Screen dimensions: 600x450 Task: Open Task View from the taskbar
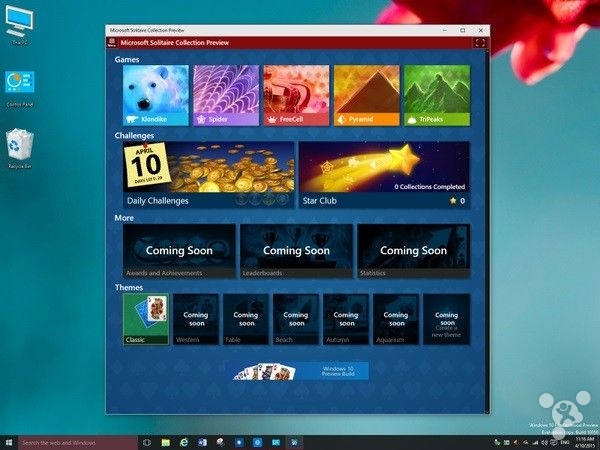(x=147, y=443)
